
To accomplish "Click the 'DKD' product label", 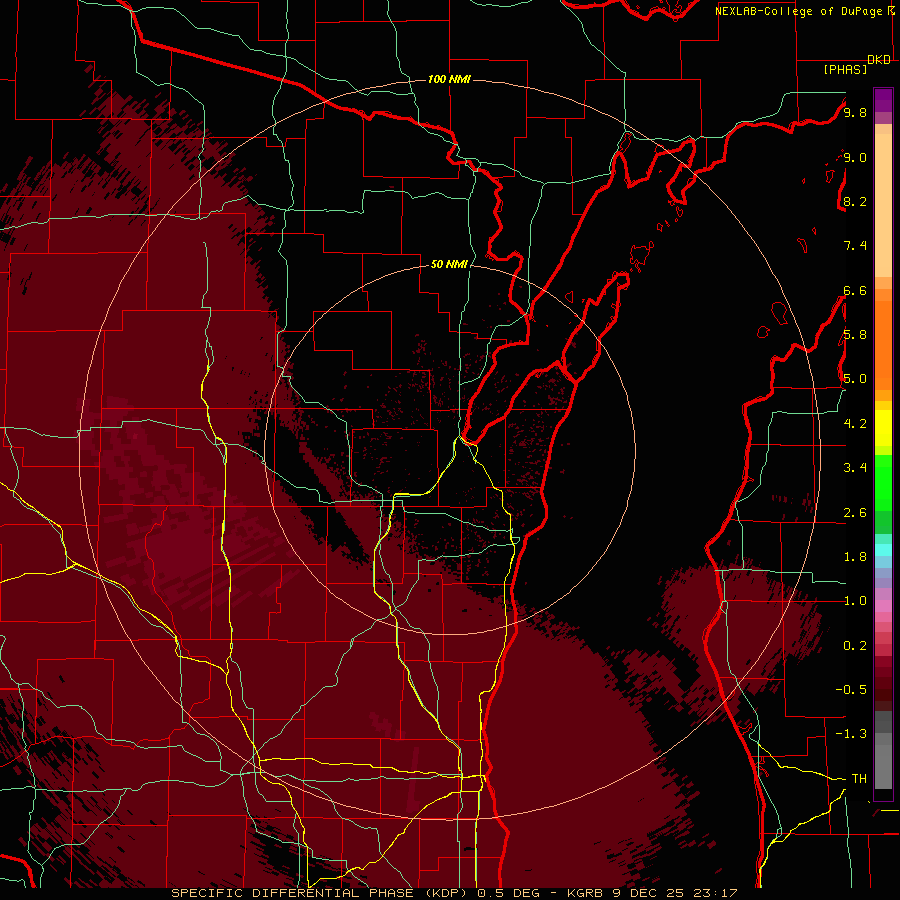I will pyautogui.click(x=879, y=60).
